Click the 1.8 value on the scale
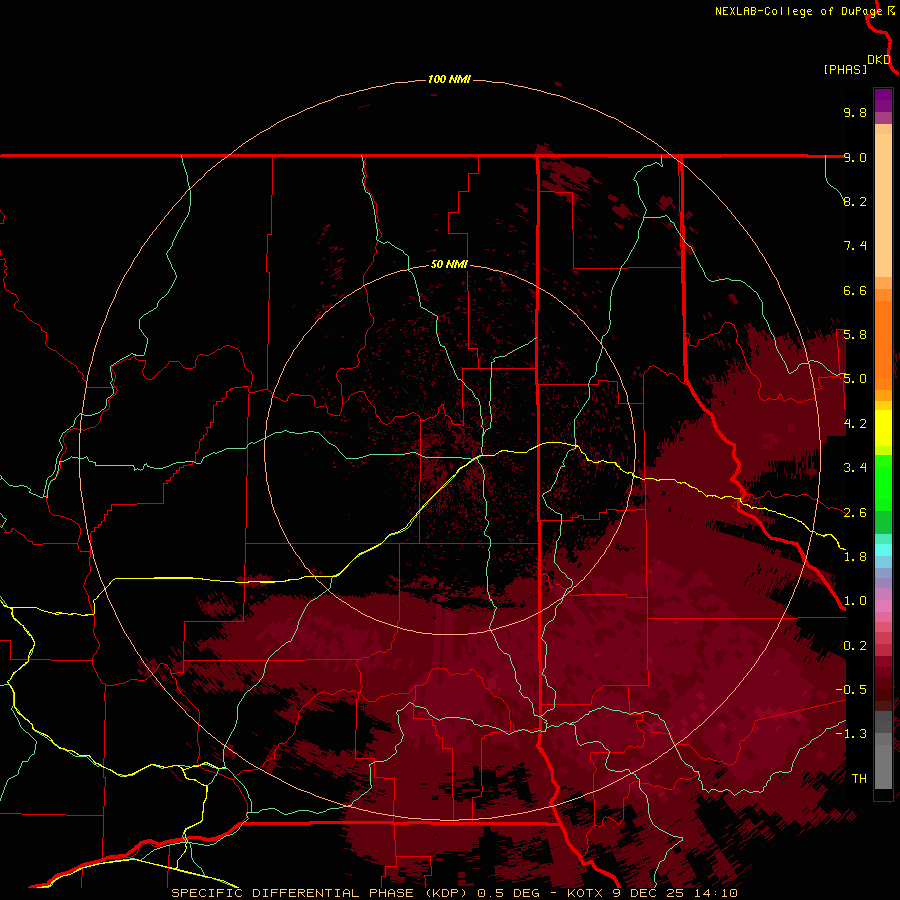 [x=855, y=557]
